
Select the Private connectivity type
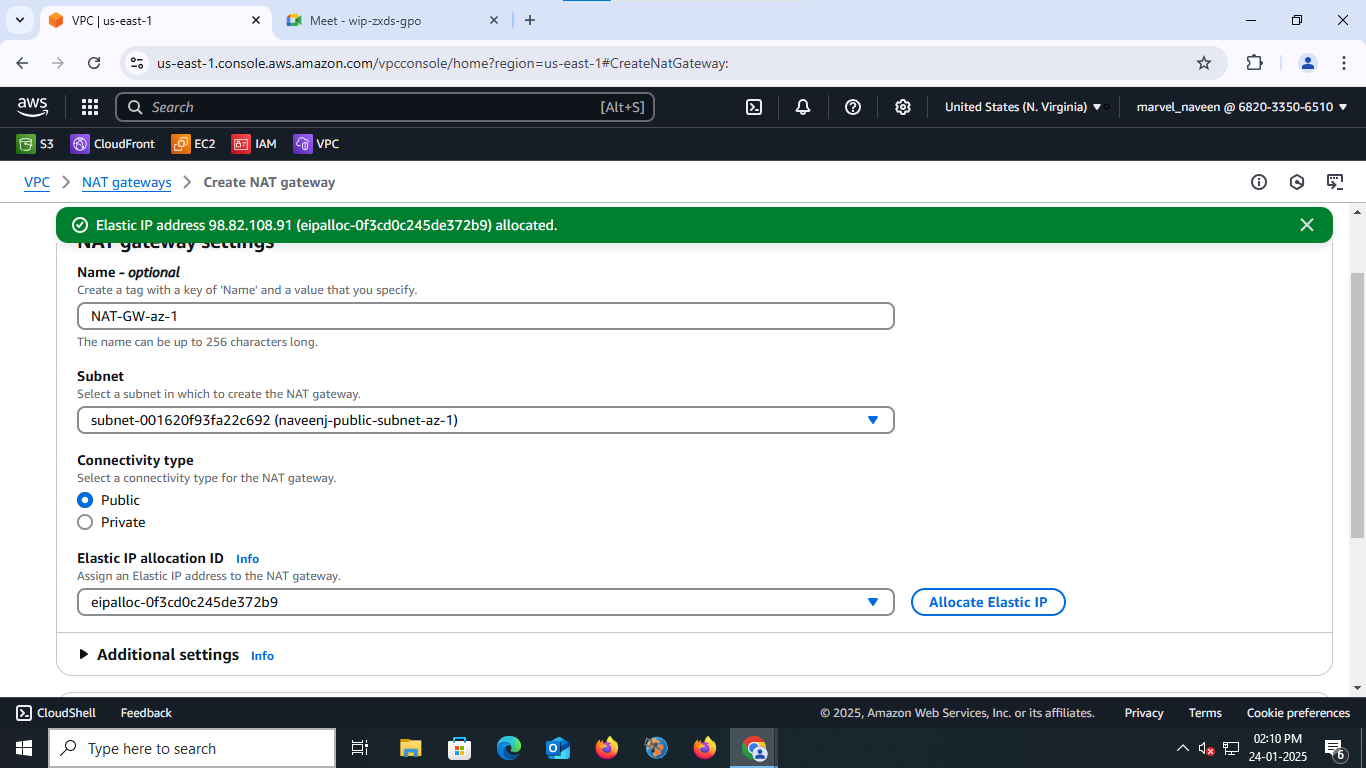tap(85, 522)
